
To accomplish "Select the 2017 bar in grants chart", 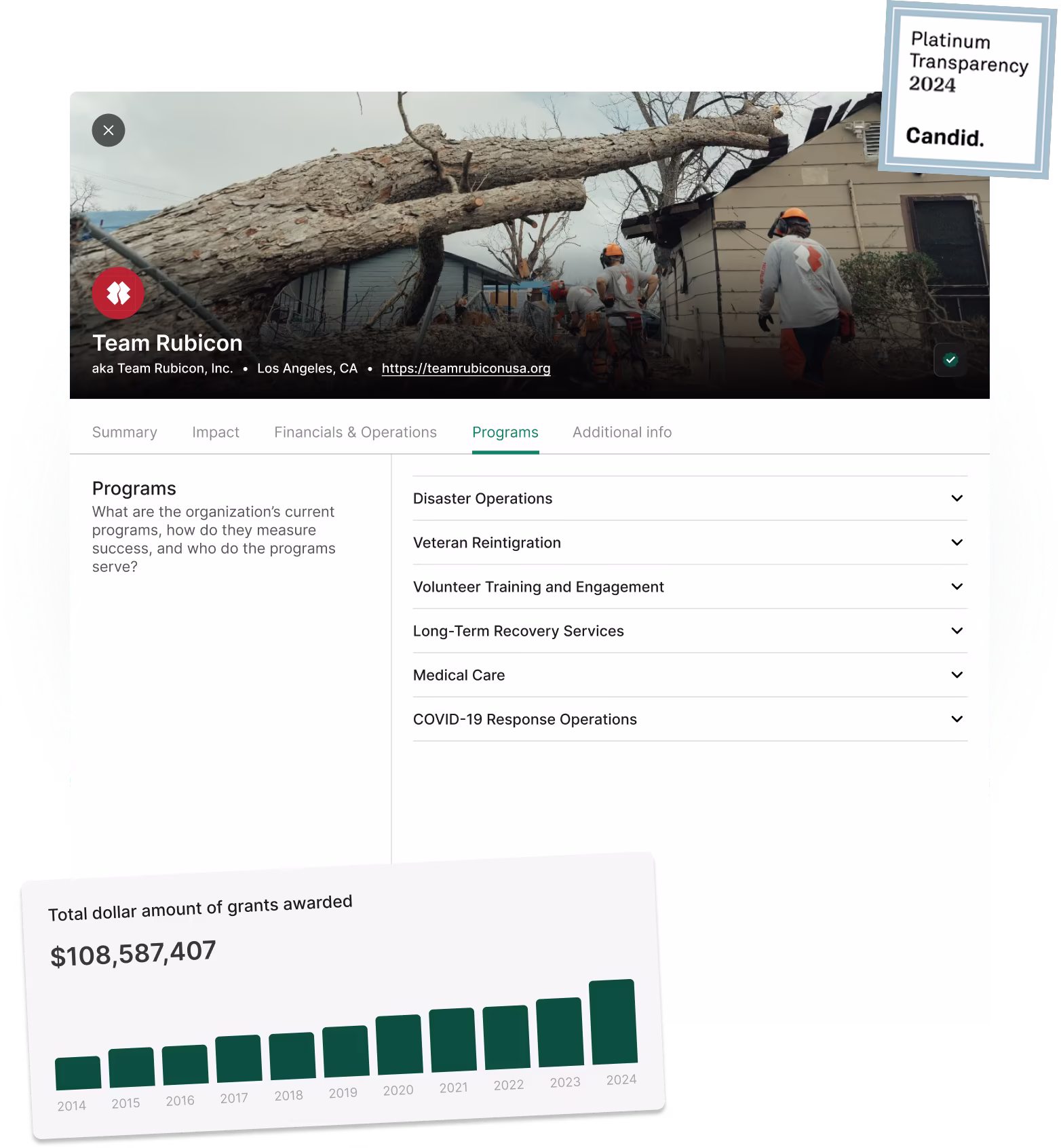I will [x=239, y=1058].
